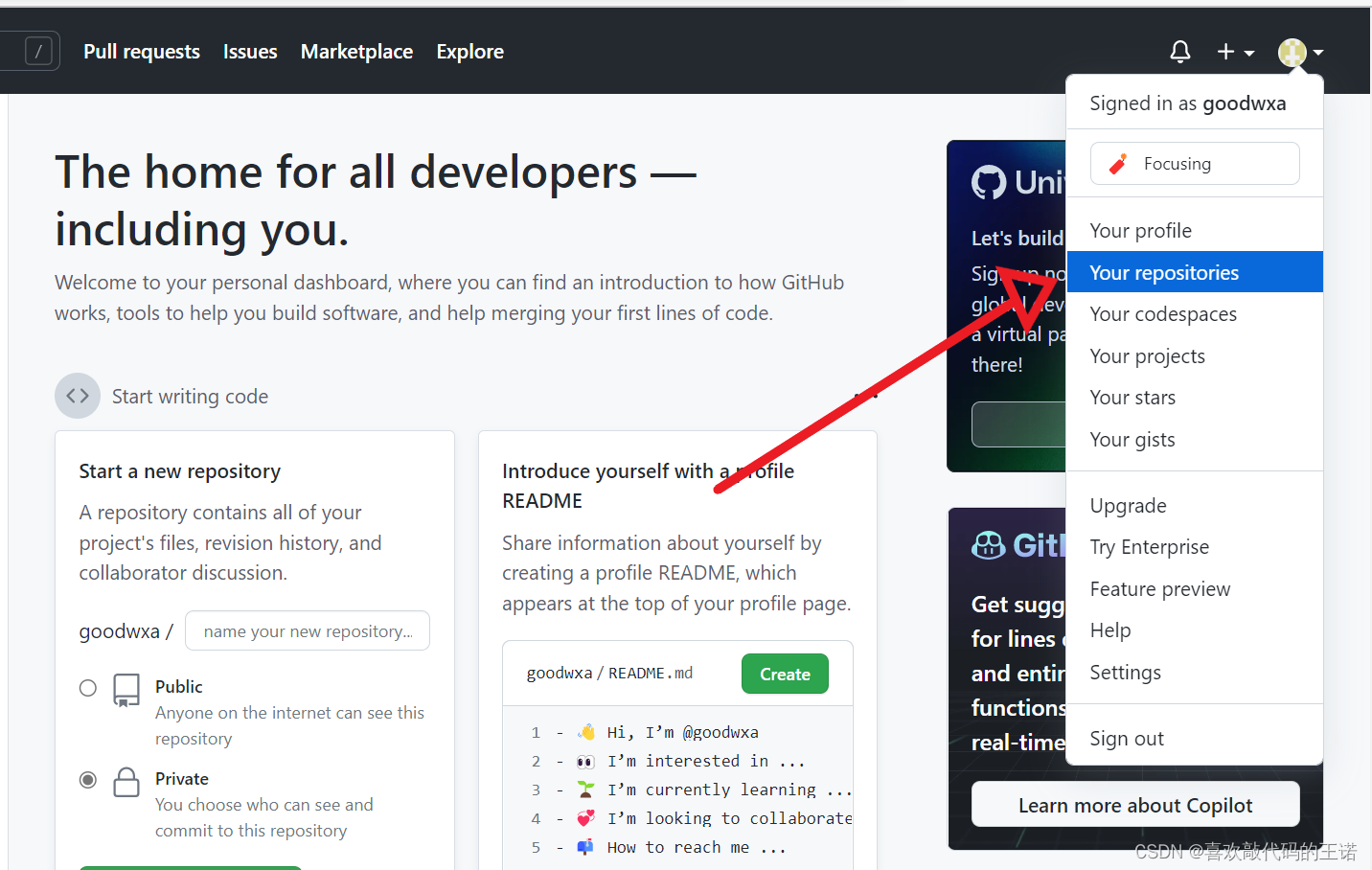Screen dimensions: 1372x870
Task: Open Issues in the top navigation
Action: pos(250,52)
